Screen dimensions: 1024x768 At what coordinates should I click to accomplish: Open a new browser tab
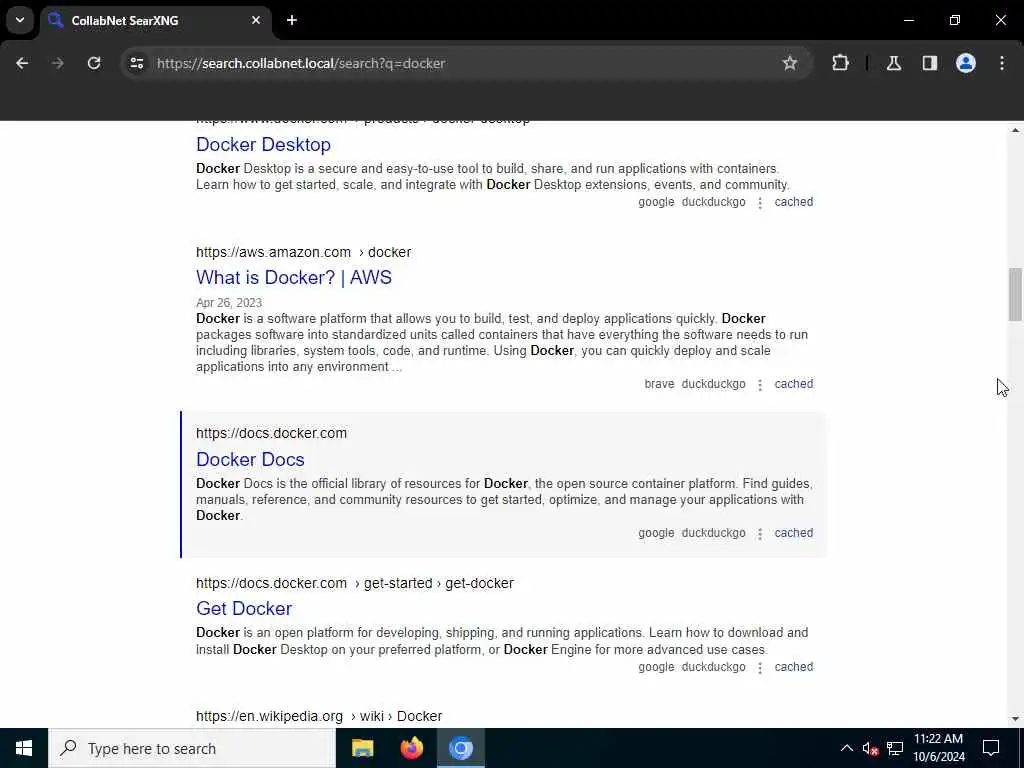coord(292,20)
